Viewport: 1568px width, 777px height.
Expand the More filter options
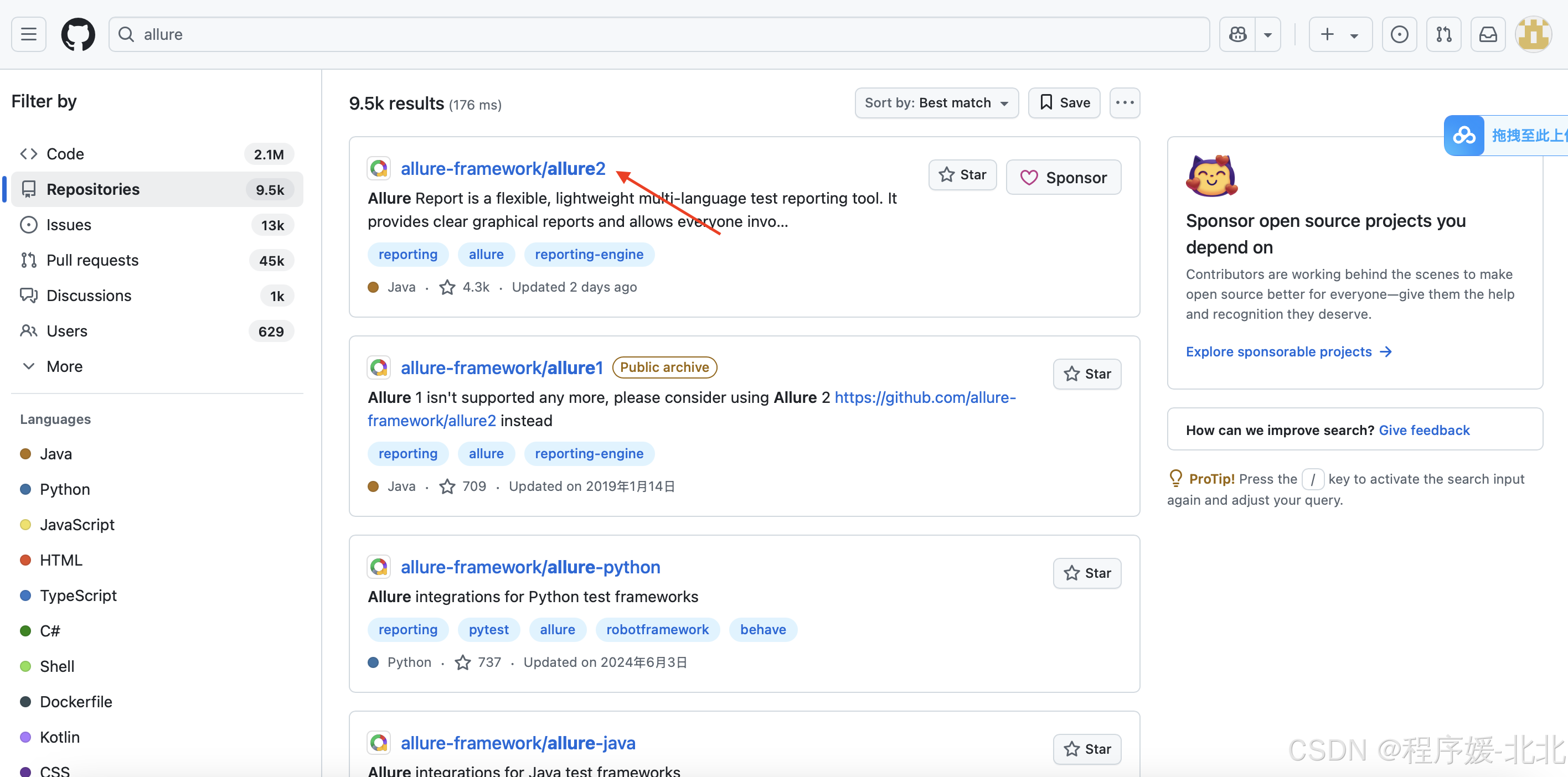157,366
